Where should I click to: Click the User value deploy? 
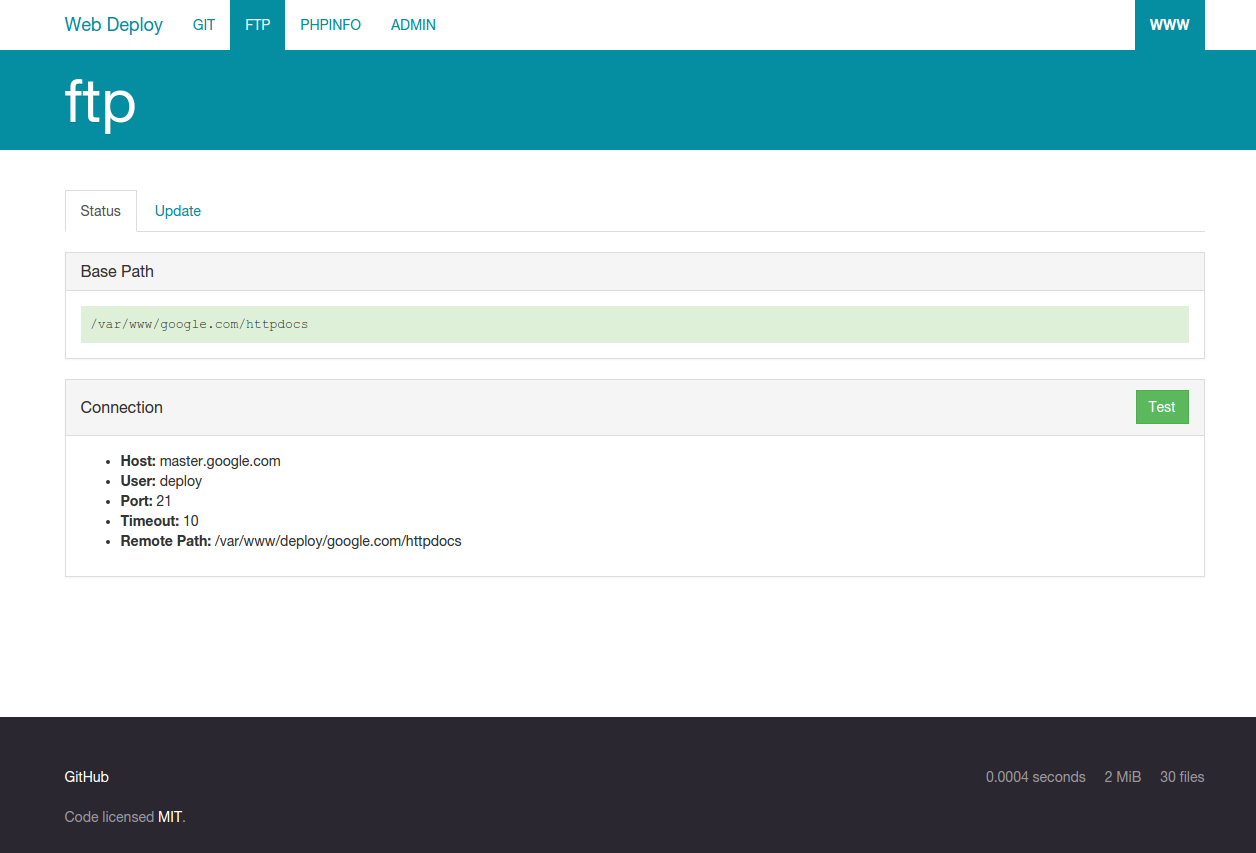click(181, 481)
